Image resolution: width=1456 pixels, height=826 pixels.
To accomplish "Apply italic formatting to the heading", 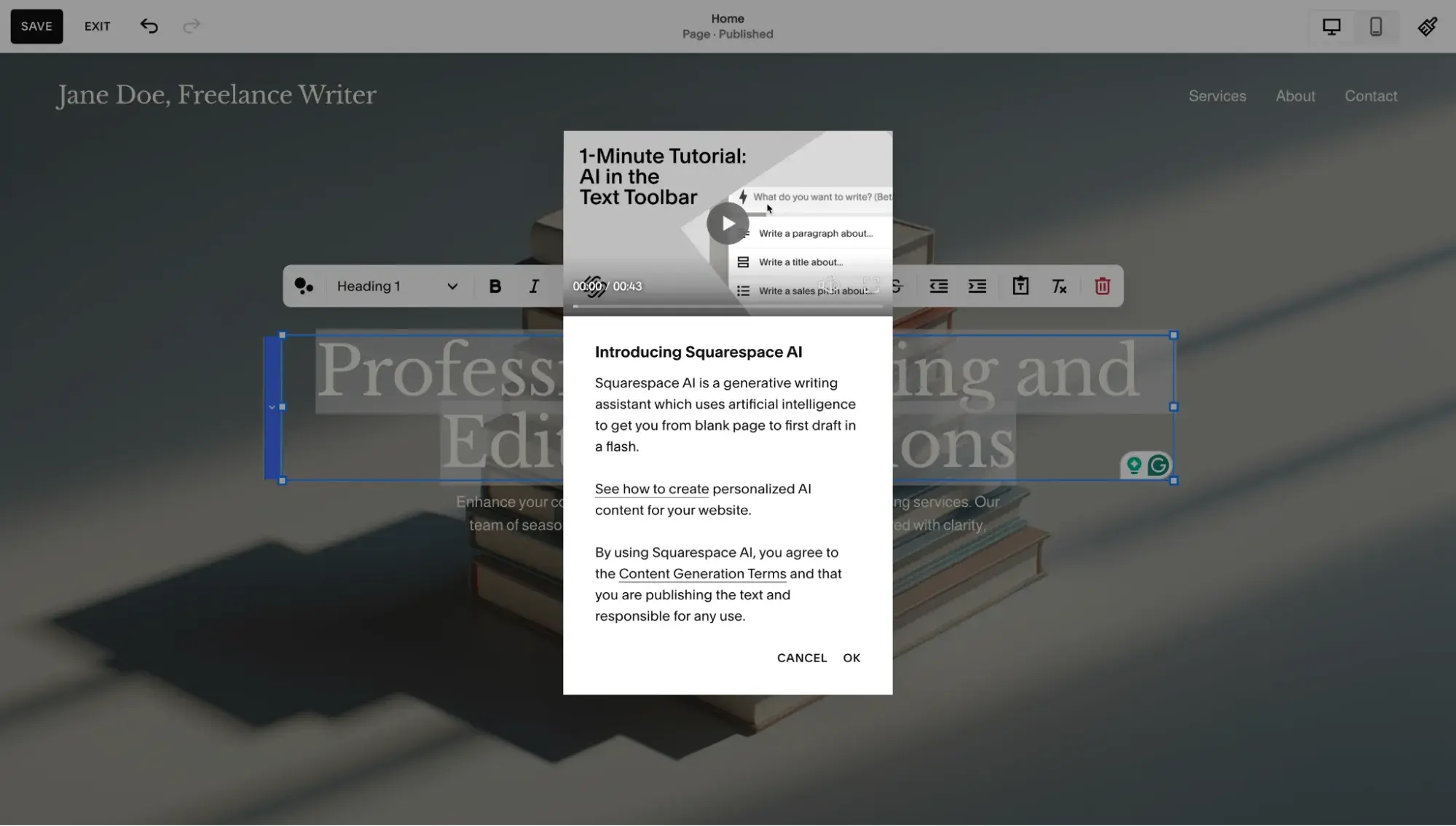I will [534, 286].
